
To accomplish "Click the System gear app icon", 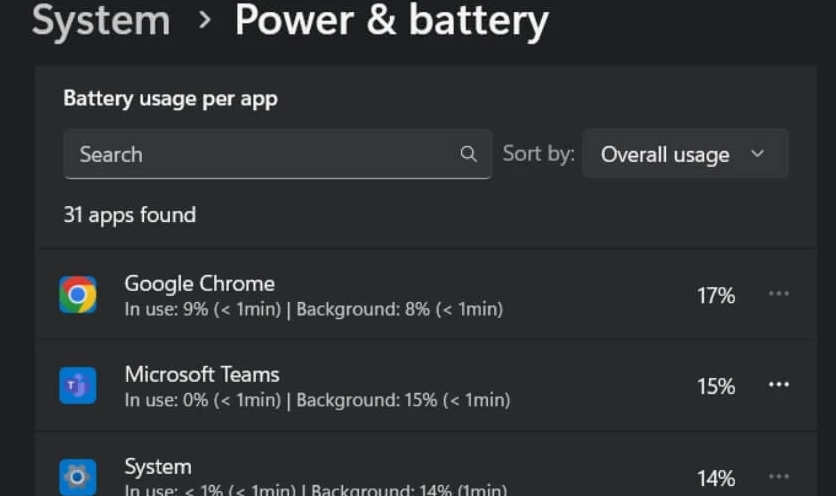I will pos(78,477).
